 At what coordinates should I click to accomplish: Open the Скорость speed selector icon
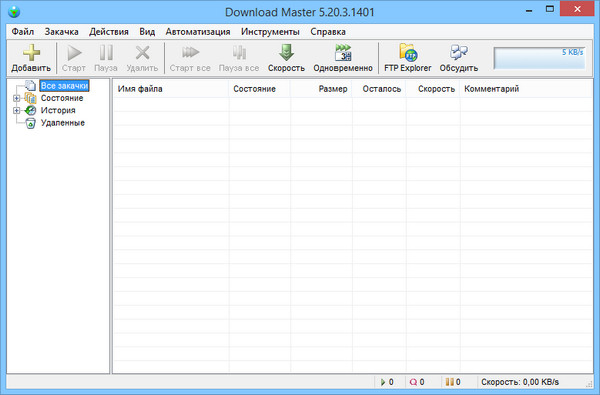(x=286, y=52)
